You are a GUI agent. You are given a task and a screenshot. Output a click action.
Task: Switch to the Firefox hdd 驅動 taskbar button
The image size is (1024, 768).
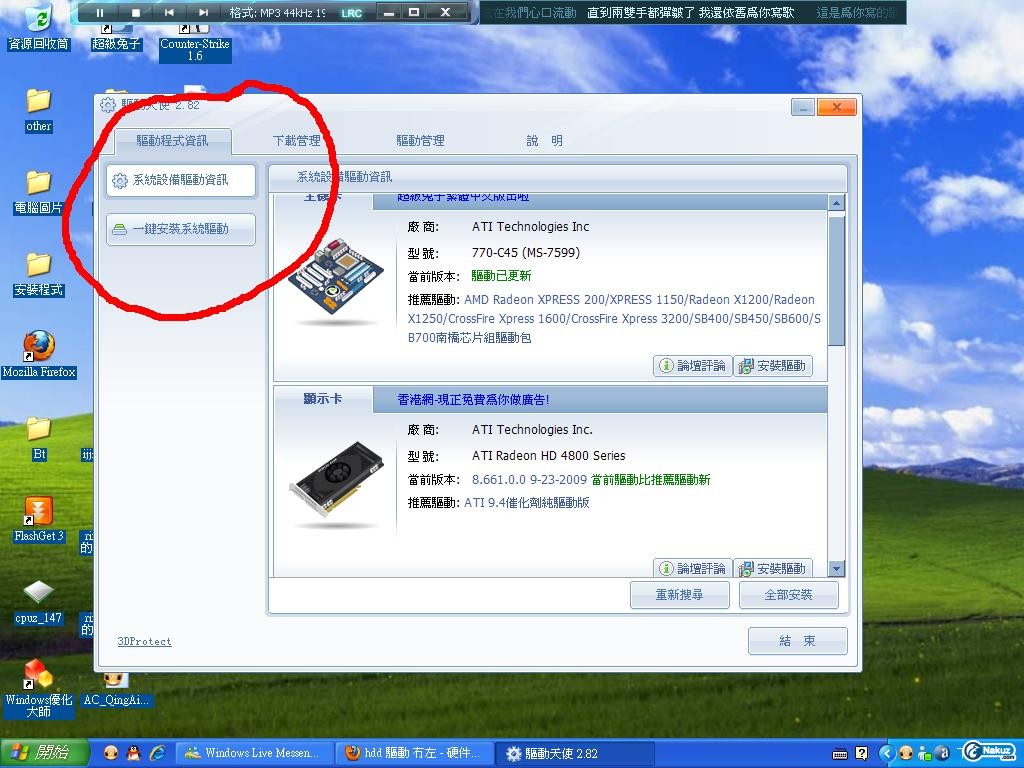click(x=415, y=754)
